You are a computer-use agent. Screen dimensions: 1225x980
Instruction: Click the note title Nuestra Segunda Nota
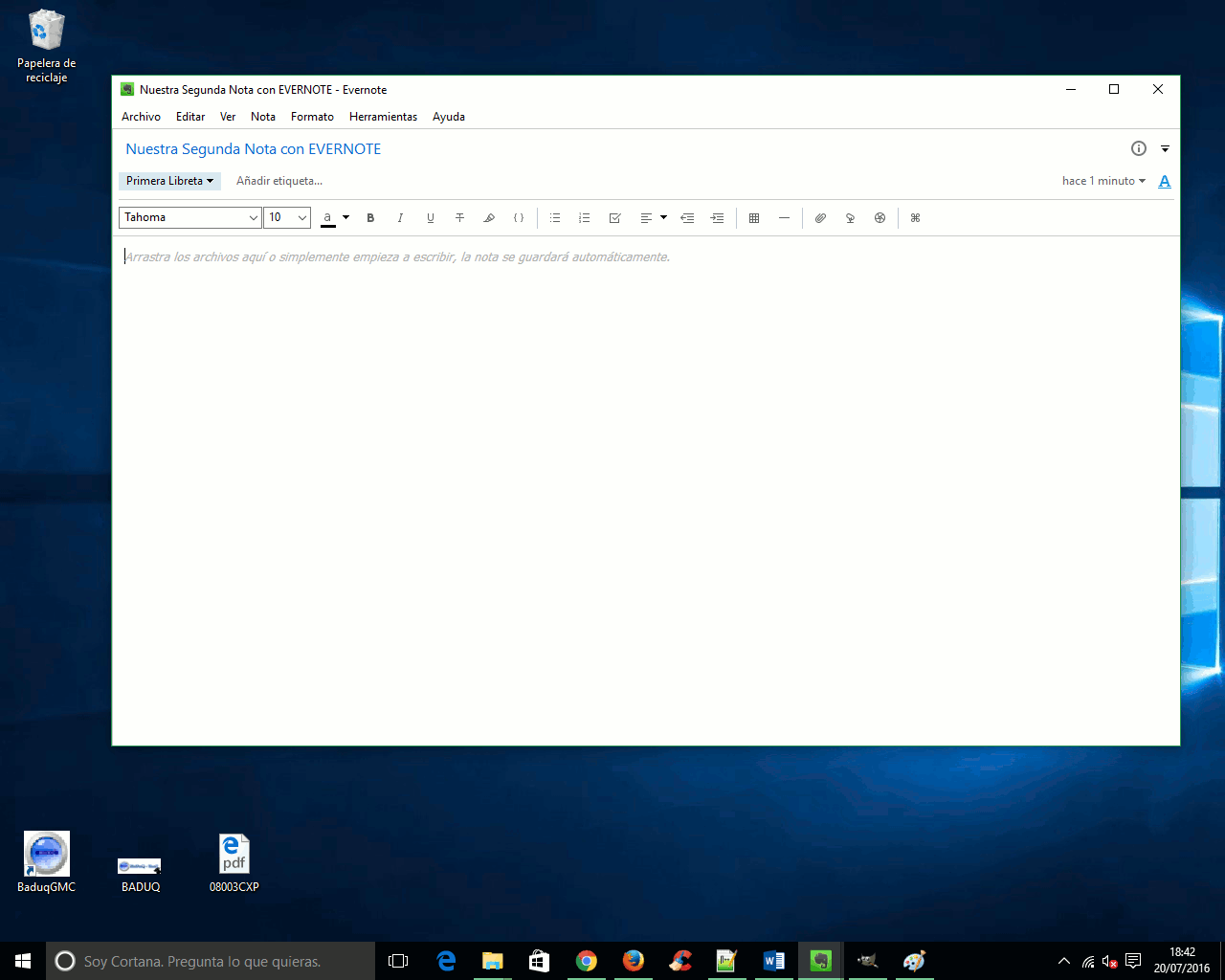[254, 149]
